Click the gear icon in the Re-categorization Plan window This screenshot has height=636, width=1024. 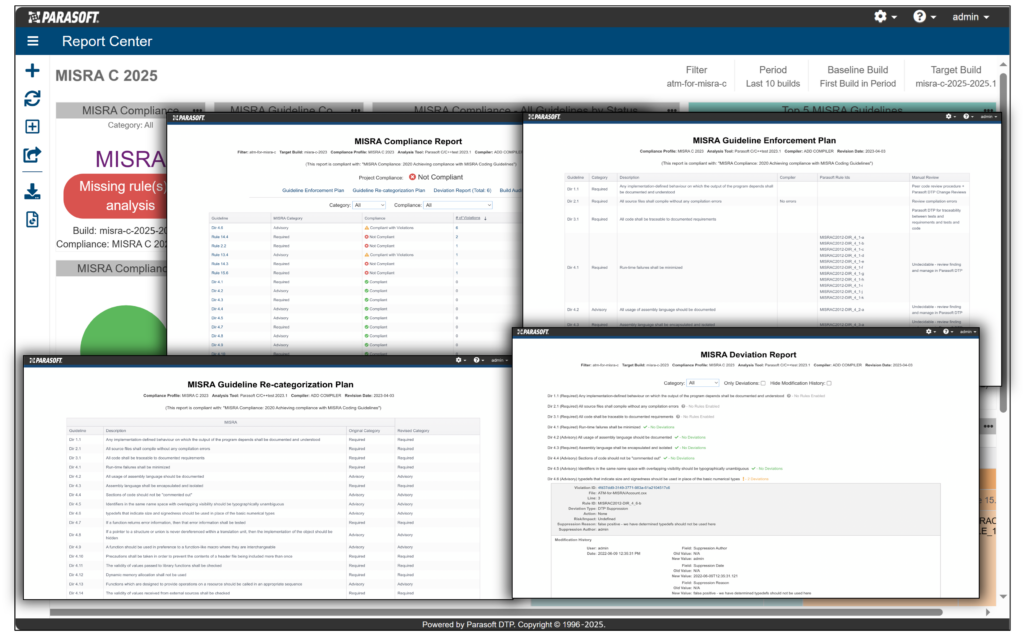point(460,360)
